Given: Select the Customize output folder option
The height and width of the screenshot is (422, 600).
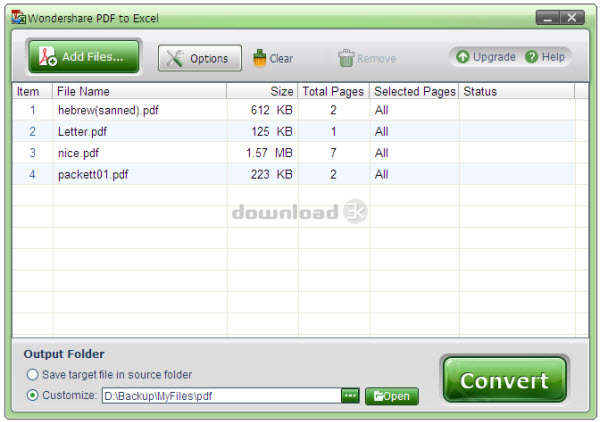Looking at the screenshot, I should pos(33,396).
